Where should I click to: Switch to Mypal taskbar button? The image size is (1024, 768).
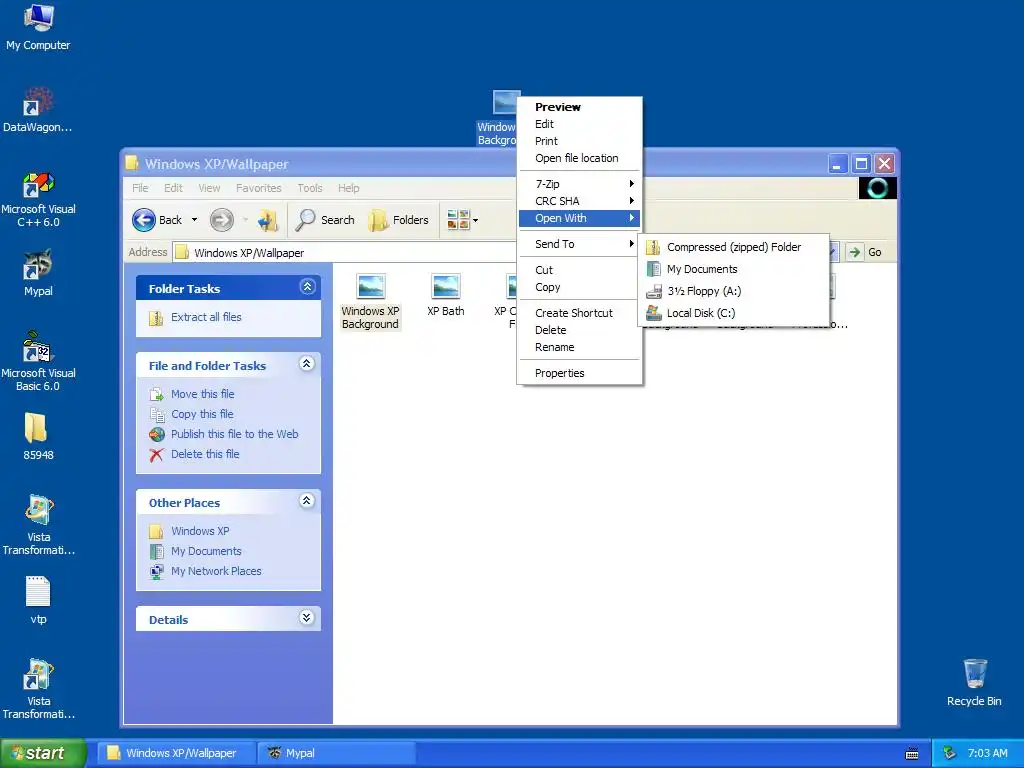336,753
